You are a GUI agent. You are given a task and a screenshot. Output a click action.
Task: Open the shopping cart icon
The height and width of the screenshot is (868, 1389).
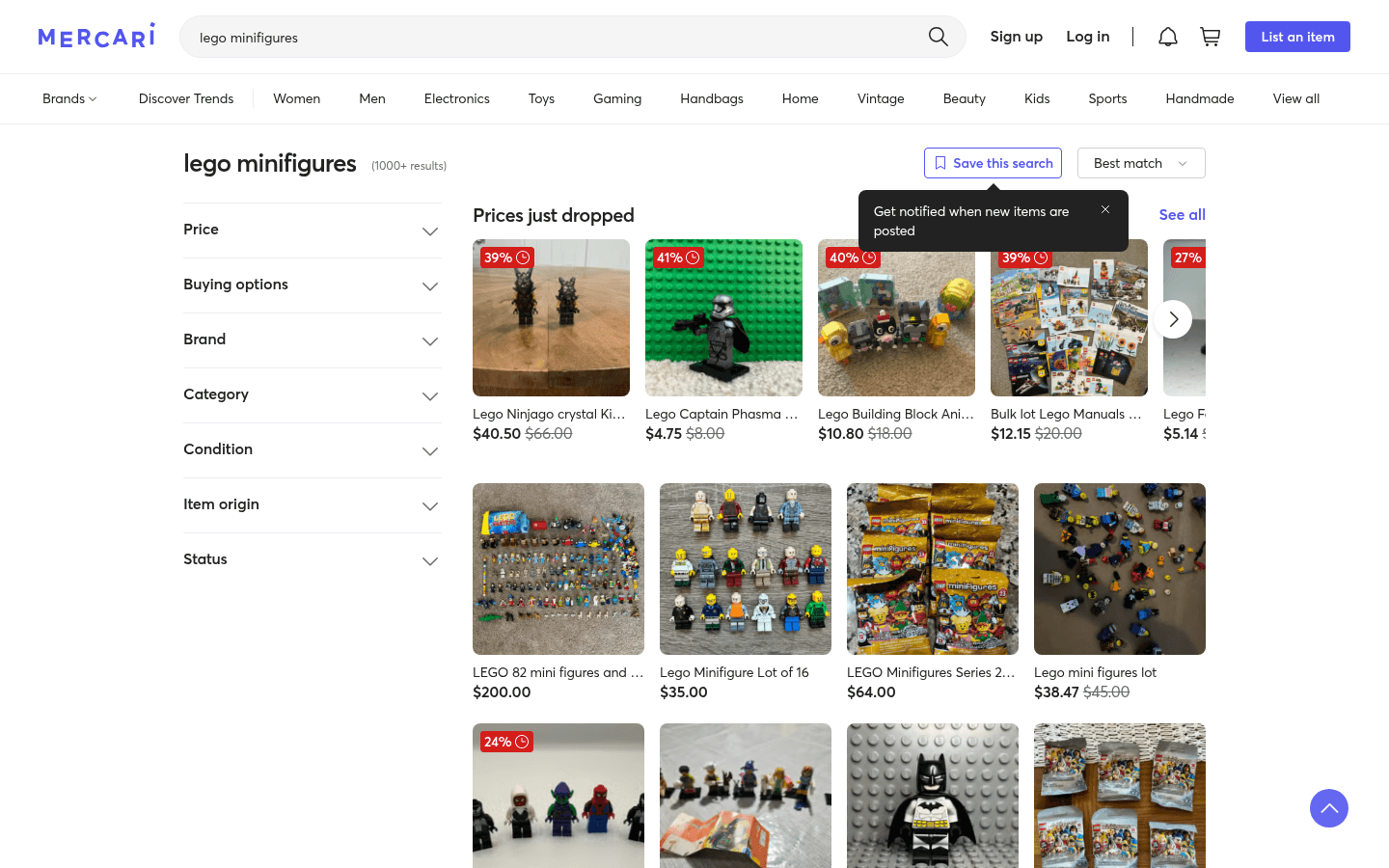coord(1210,37)
